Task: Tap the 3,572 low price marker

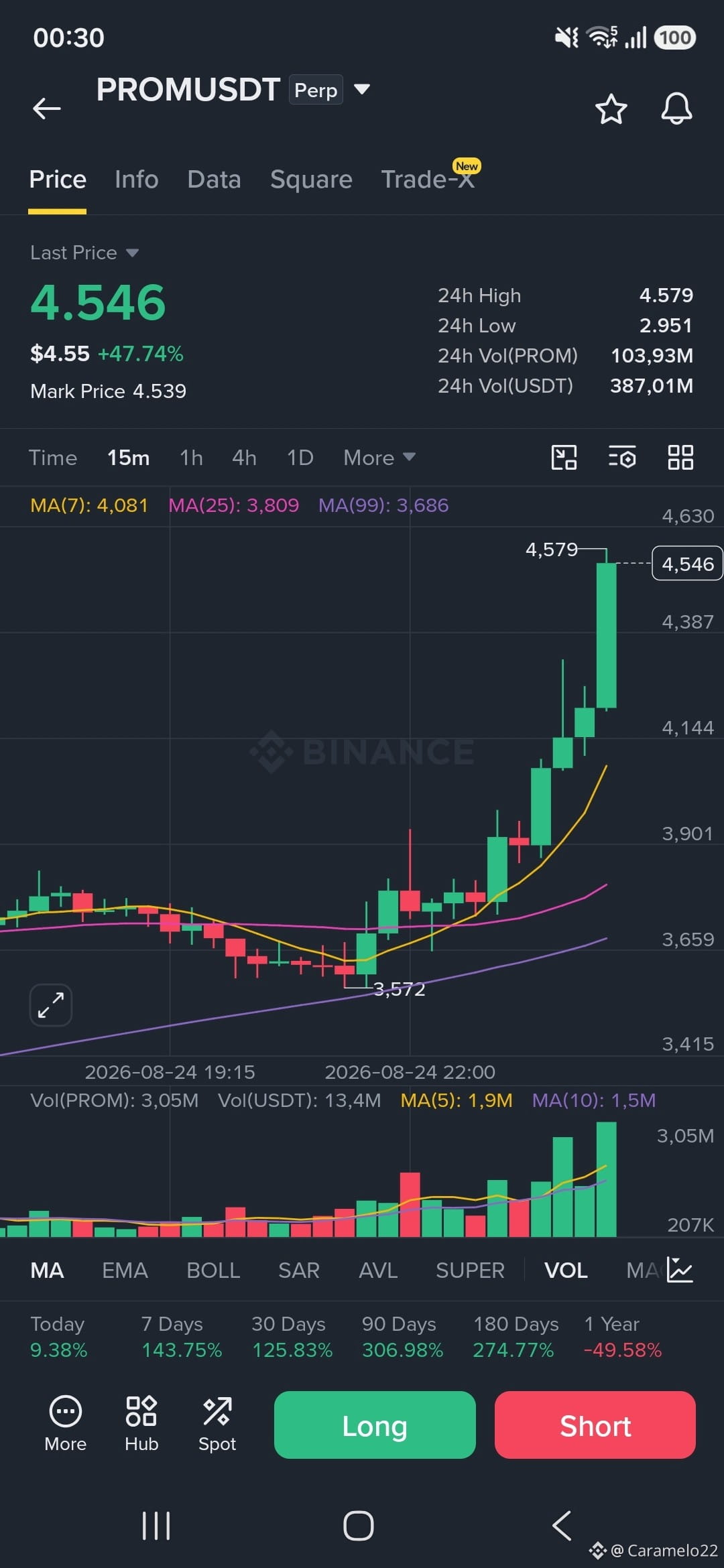Action: click(x=400, y=989)
